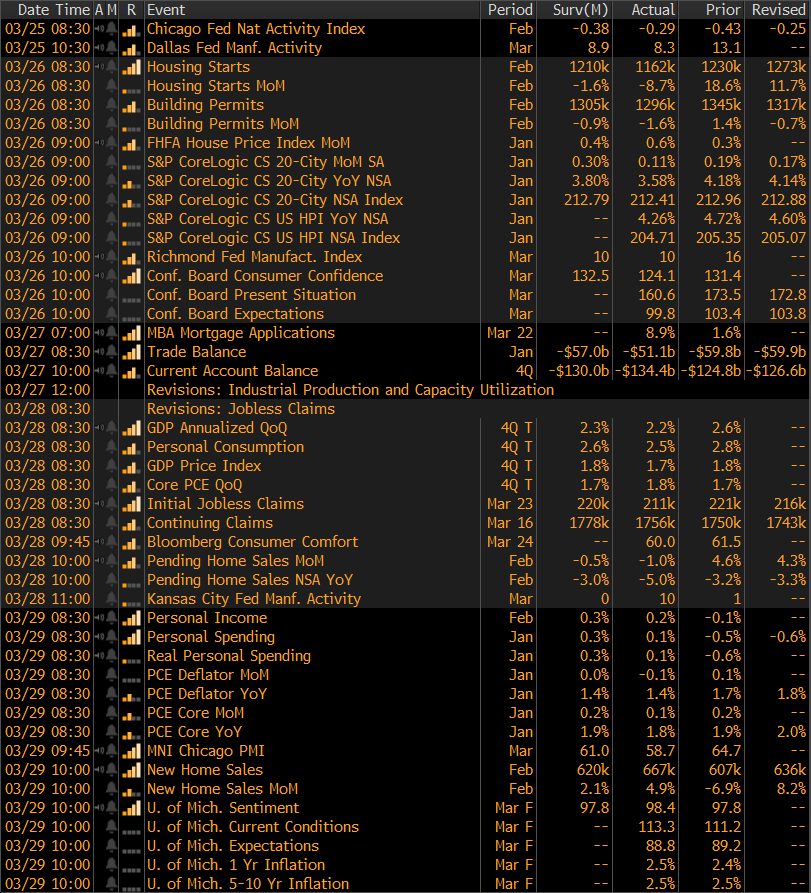Click relevance bars icon for Initial Jobless Claims

(x=130, y=504)
